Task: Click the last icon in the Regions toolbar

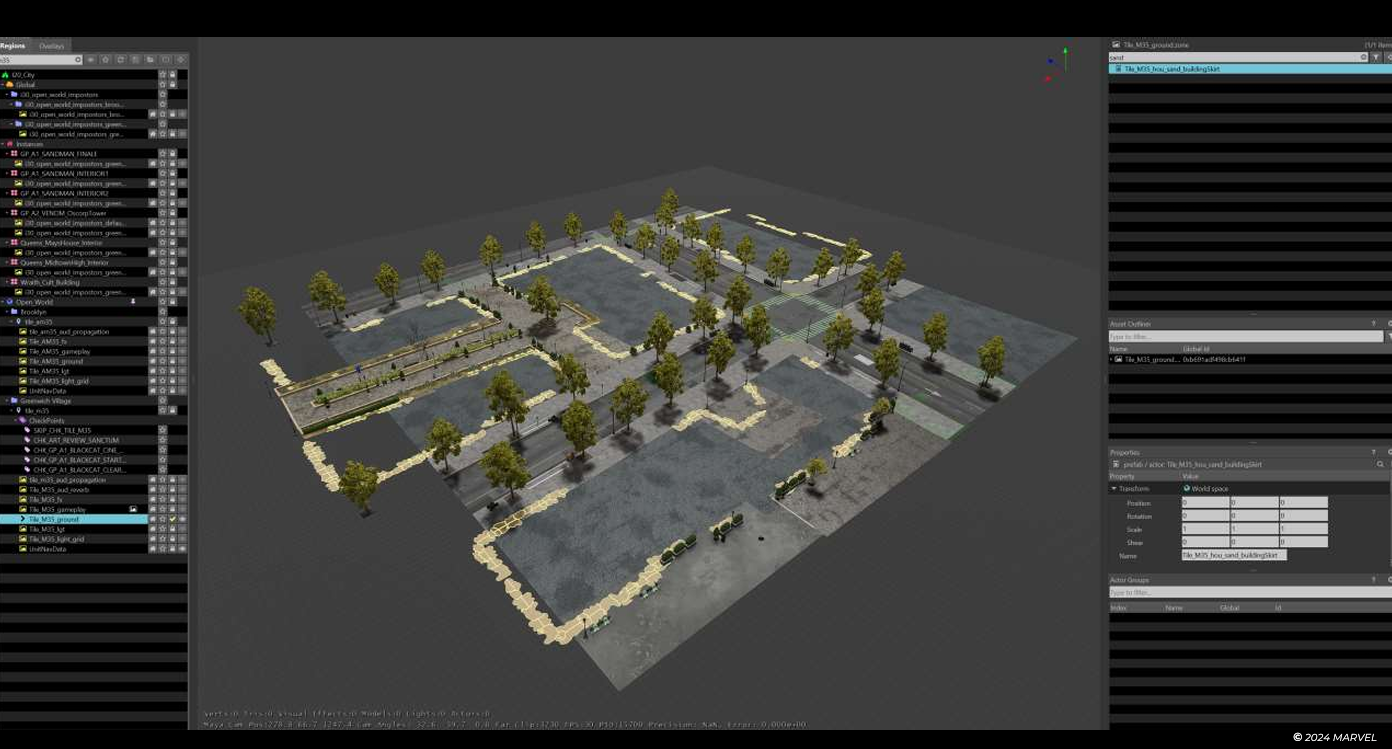Action: click(x=181, y=60)
